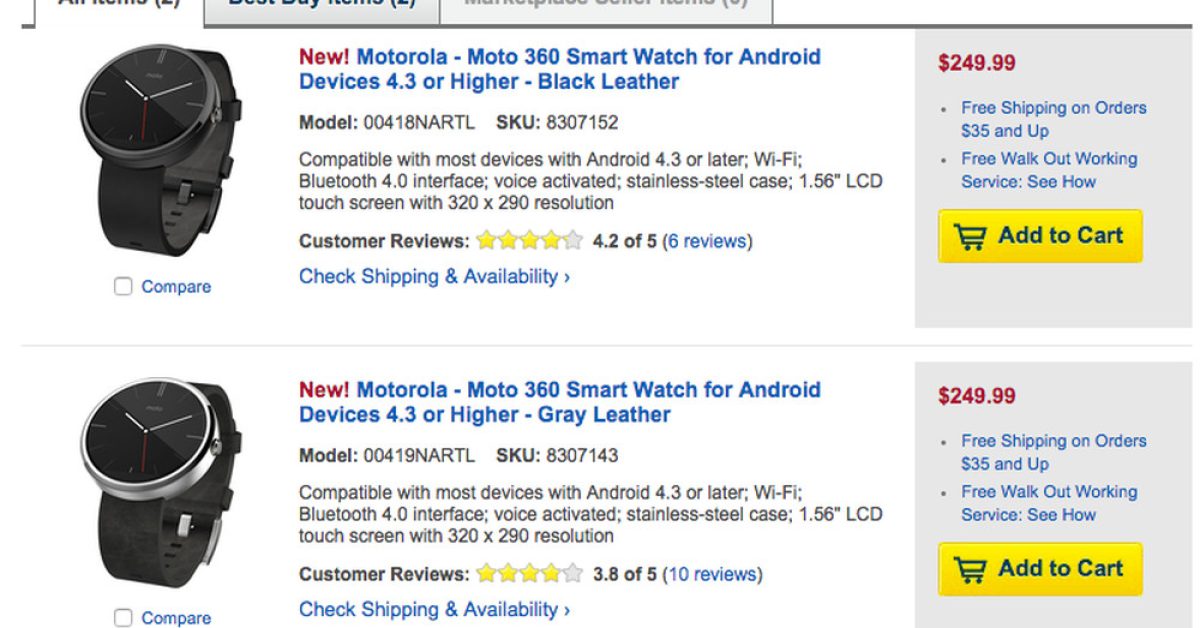Image resolution: width=1200 pixels, height=628 pixels.
Task: Add the Black Leather Moto 360 to cart
Action: click(1040, 236)
